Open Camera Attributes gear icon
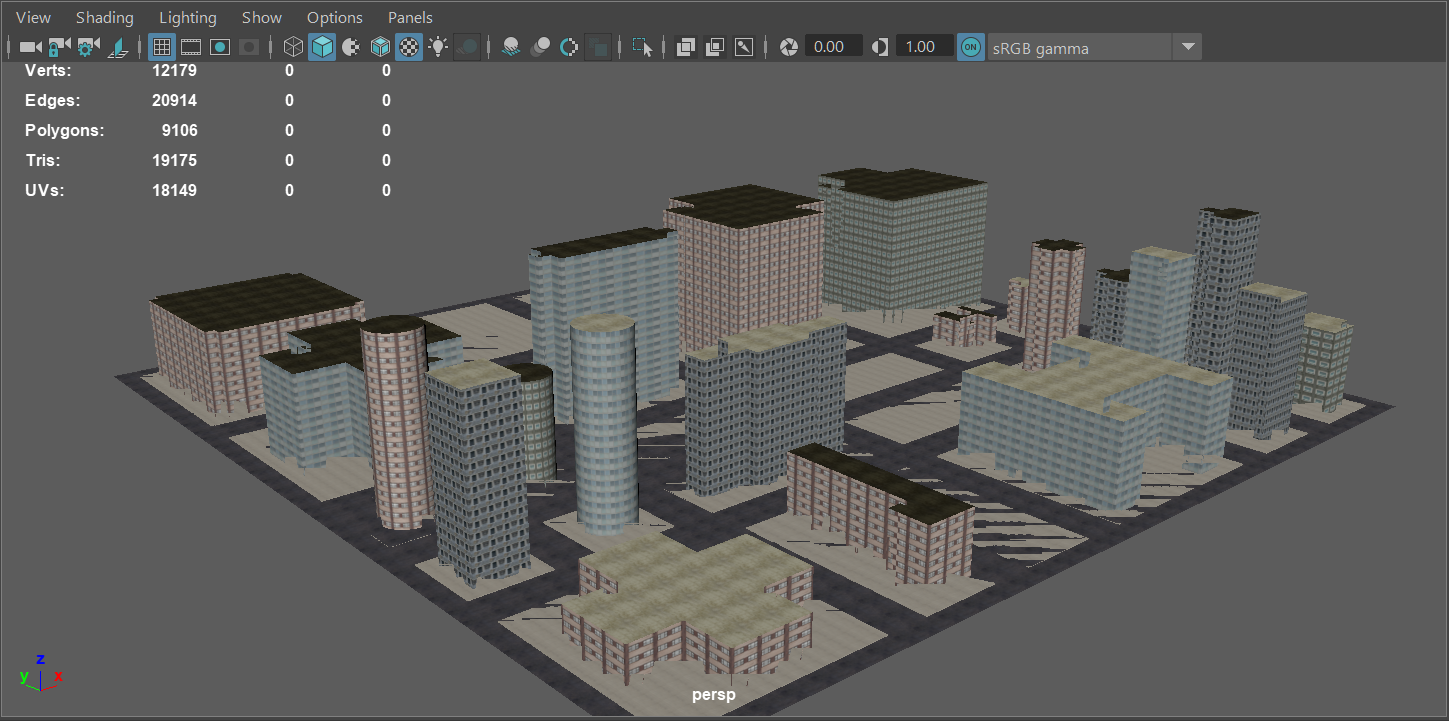Viewport: 1449px width, 721px height. (88, 47)
